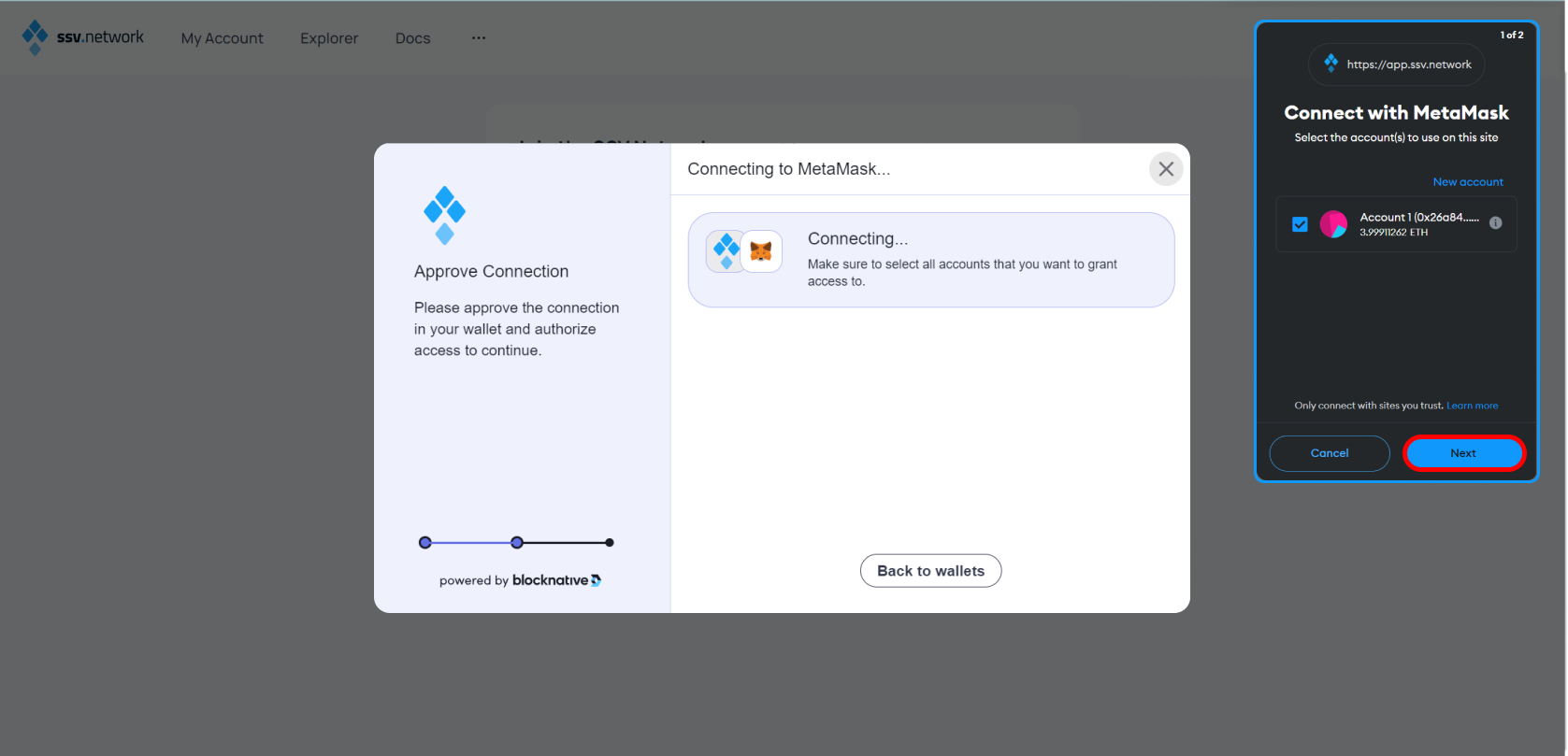Open My Account menu item
Screen dimensions: 1568x756
pos(223,38)
